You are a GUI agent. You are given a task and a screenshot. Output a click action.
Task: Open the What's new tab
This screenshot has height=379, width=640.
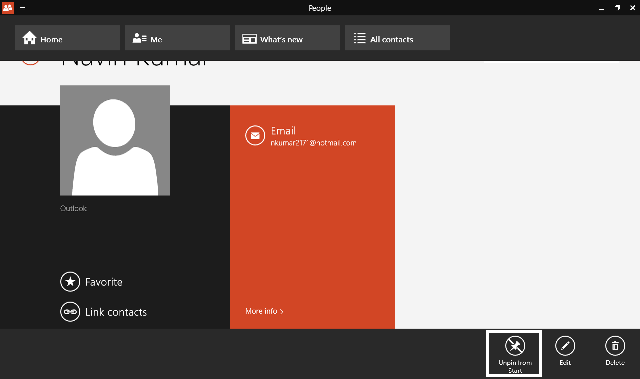[287, 38]
